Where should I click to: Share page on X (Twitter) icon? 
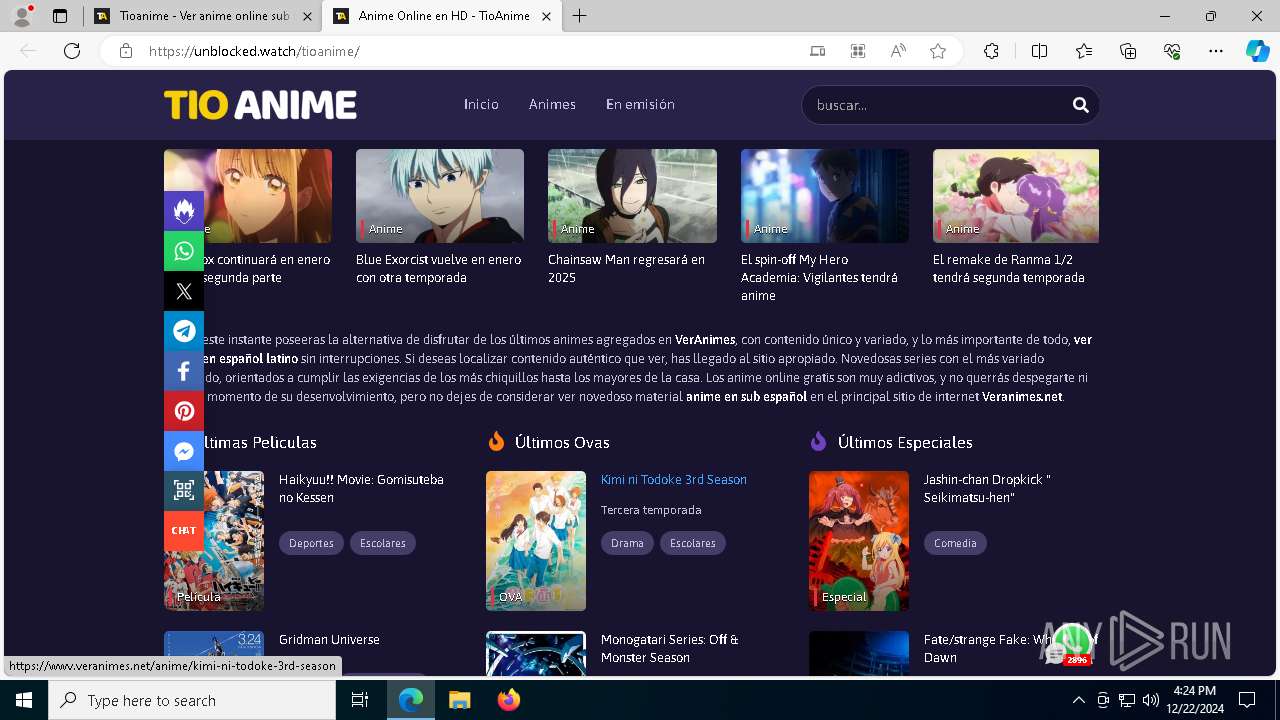click(184, 291)
